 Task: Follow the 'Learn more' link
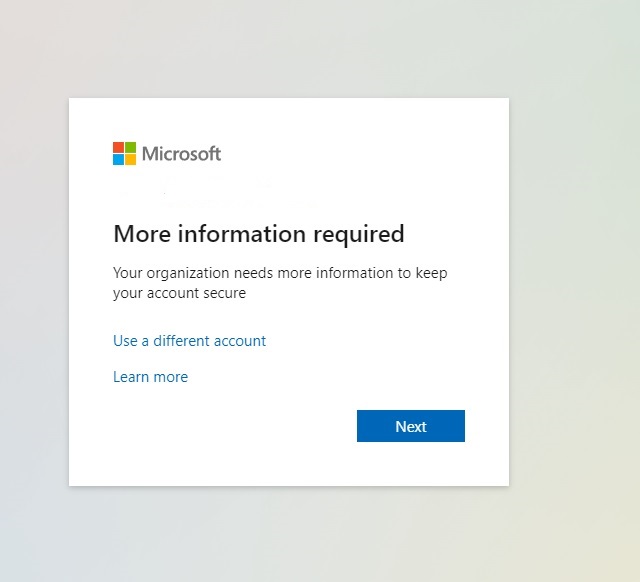(151, 377)
